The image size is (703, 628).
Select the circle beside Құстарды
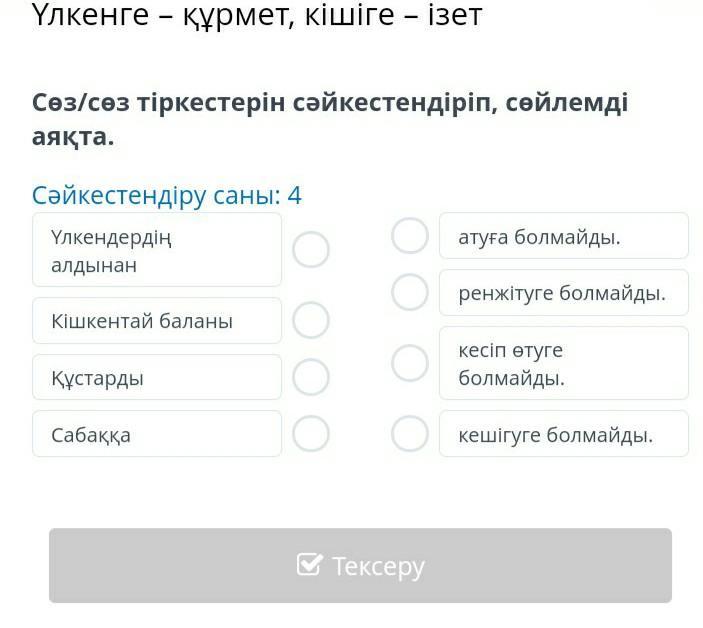click(311, 377)
